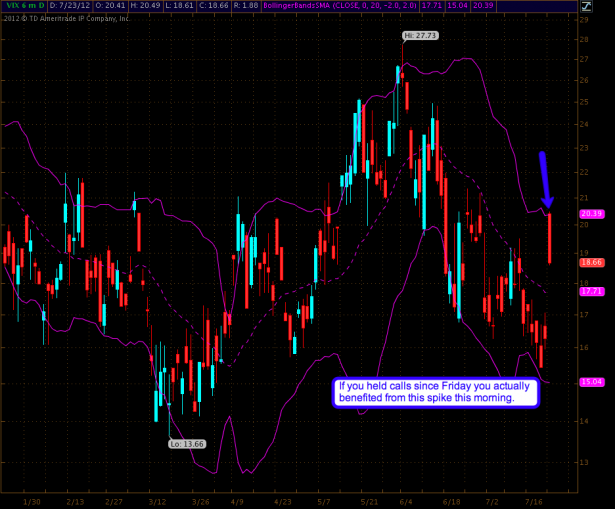The image size is (615, 509).
Task: Select the VIX 6 m D symbol label
Action: (x=23, y=5)
